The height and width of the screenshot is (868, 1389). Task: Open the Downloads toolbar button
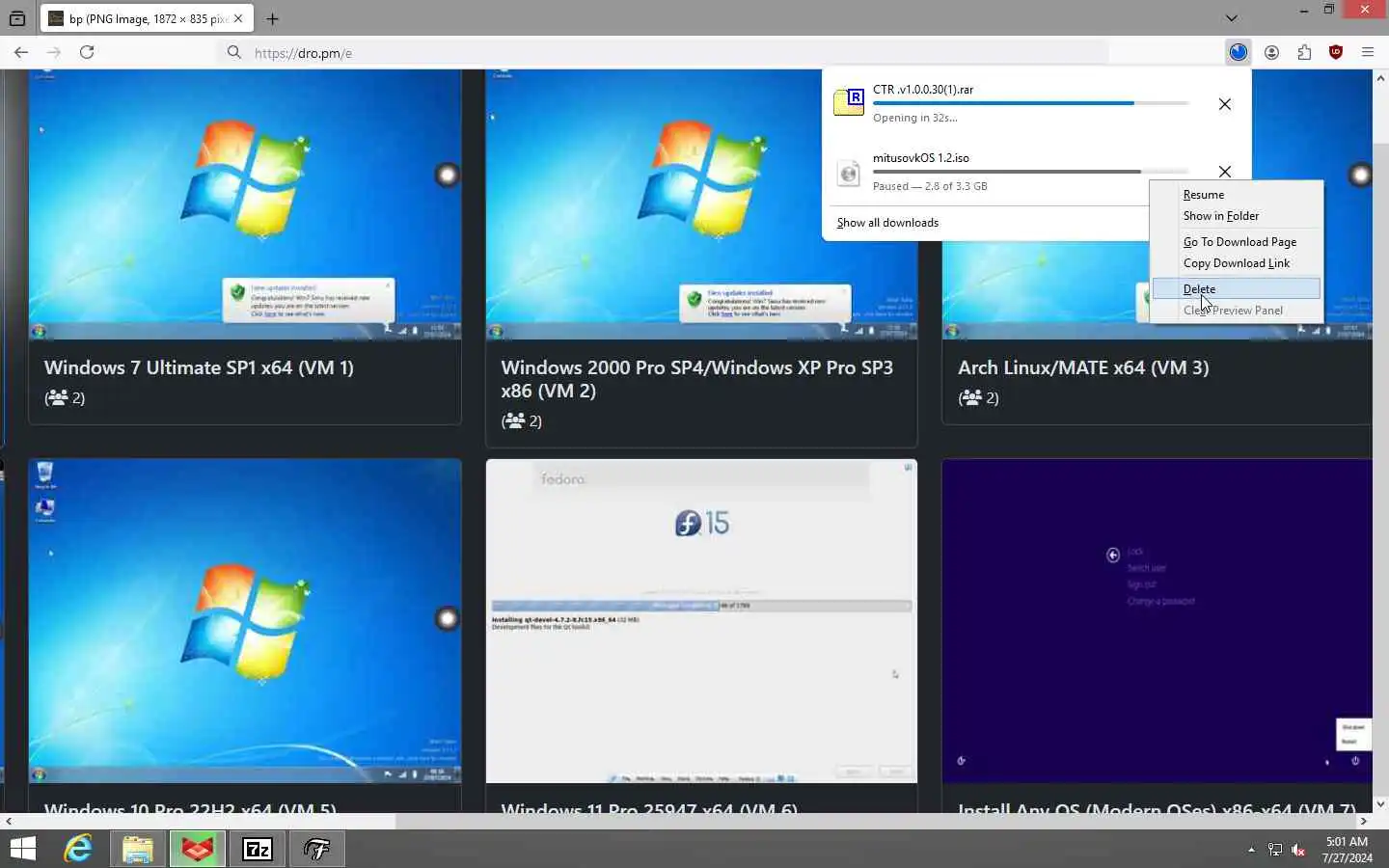[1239, 52]
